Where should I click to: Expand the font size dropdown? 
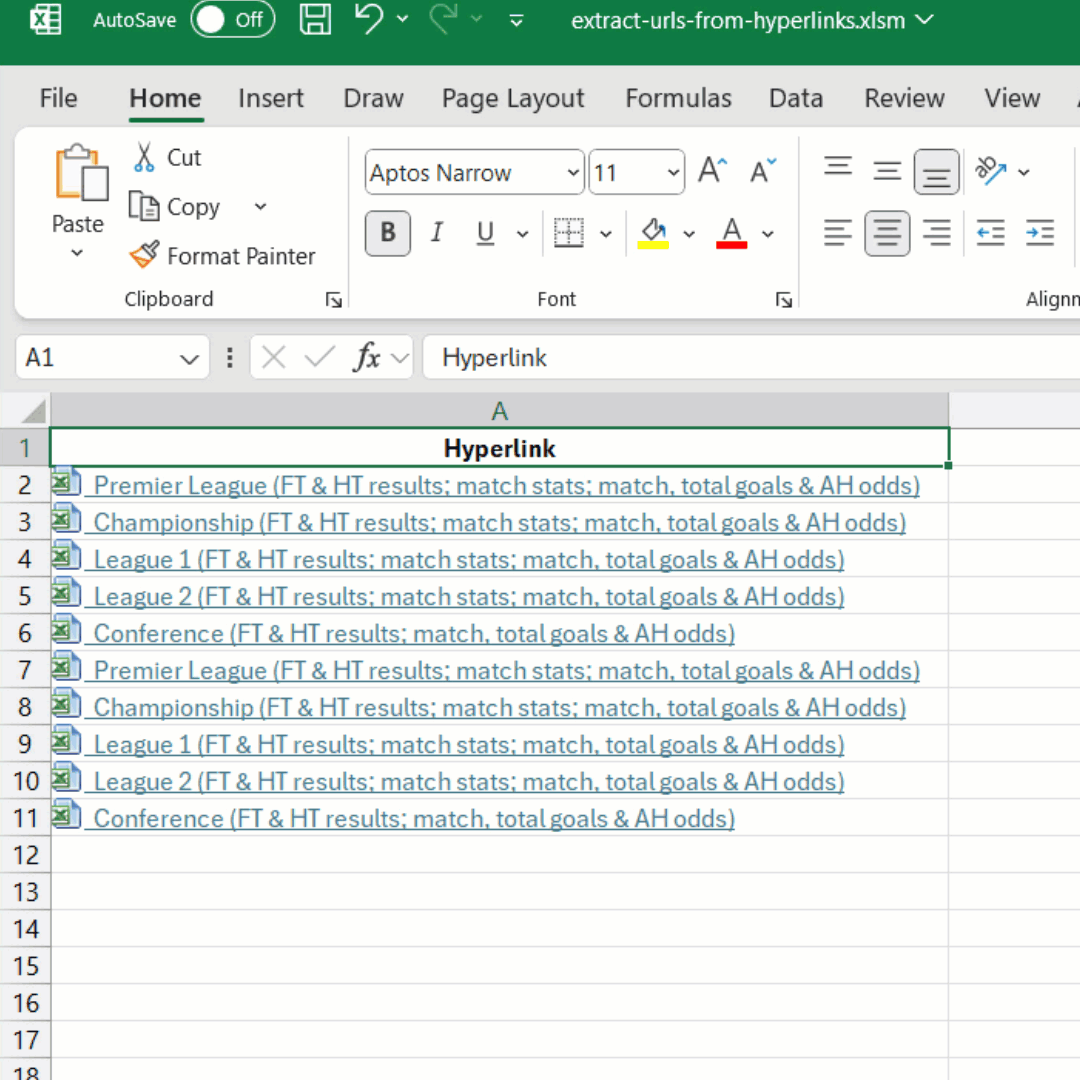pyautogui.click(x=674, y=173)
